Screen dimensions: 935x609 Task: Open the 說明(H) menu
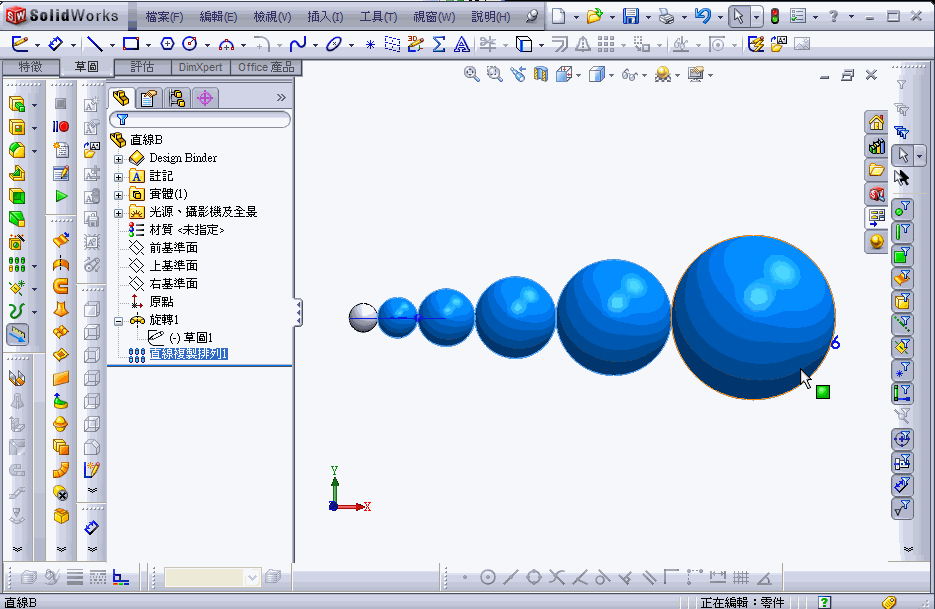click(491, 17)
